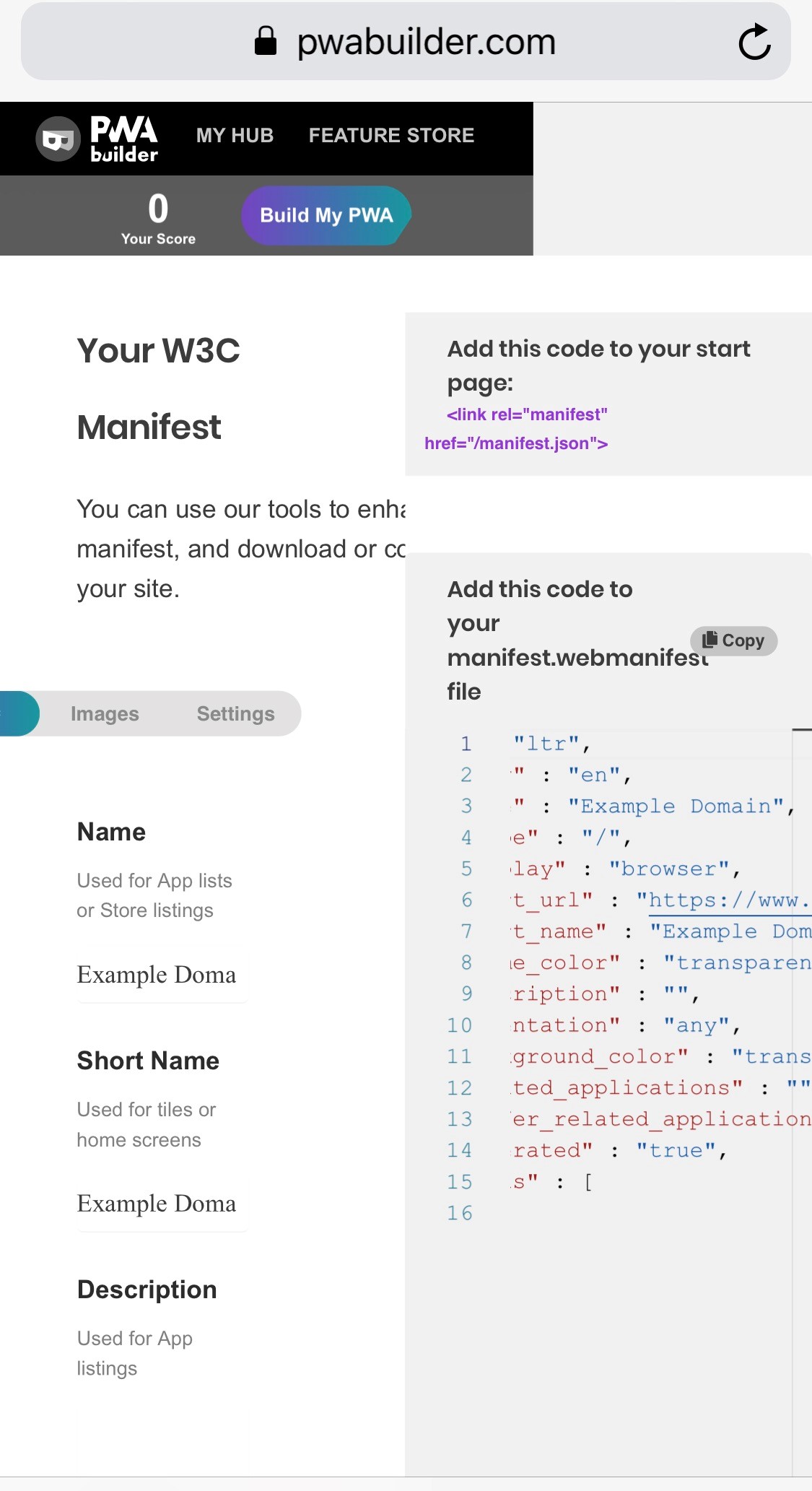This screenshot has height=1491, width=812.
Task: Edit the Short Name input field
Action: click(162, 1204)
